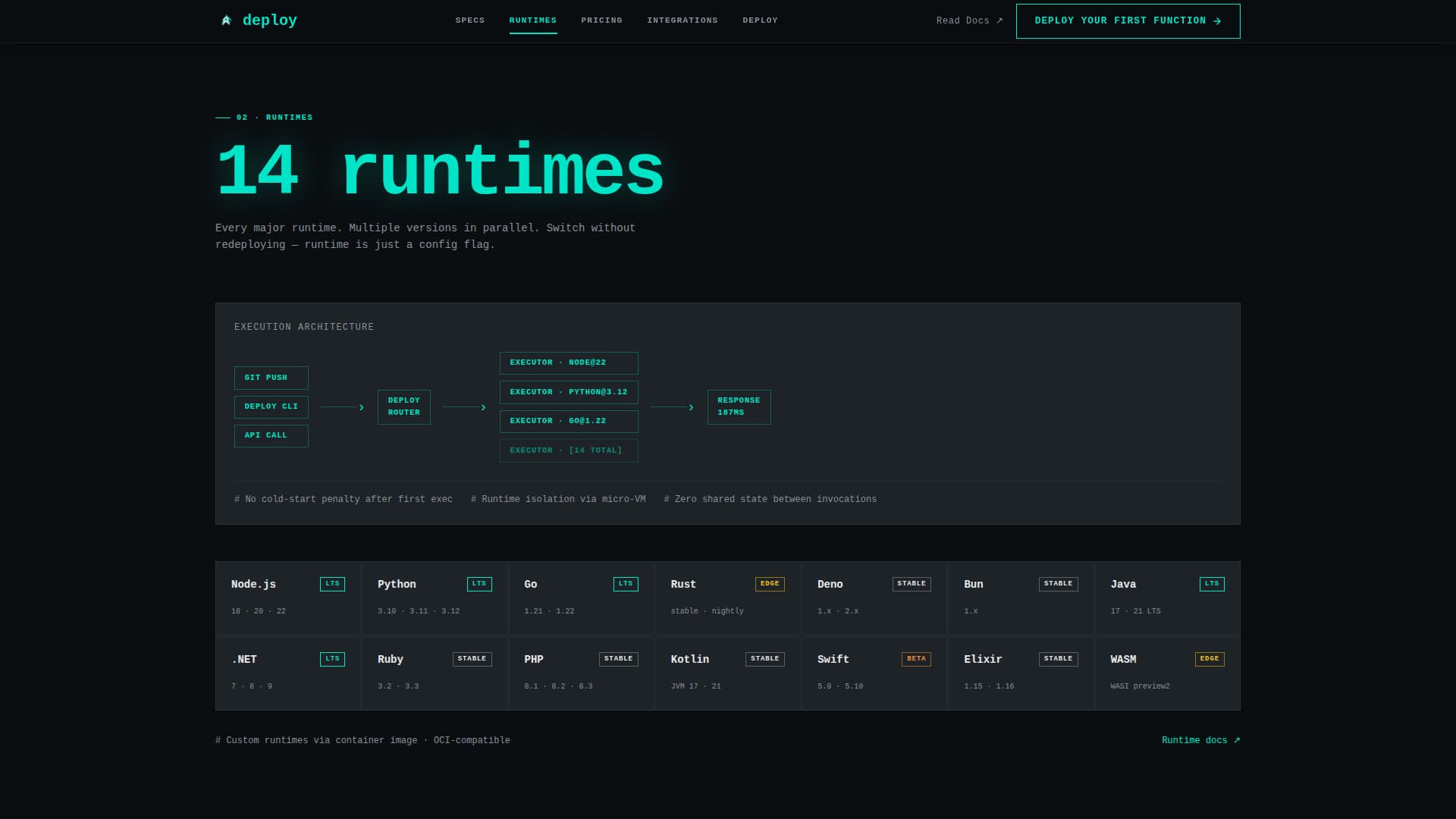Open the DEPLOY ROUTER block
This screenshot has width=1456, height=819.
[x=403, y=406]
